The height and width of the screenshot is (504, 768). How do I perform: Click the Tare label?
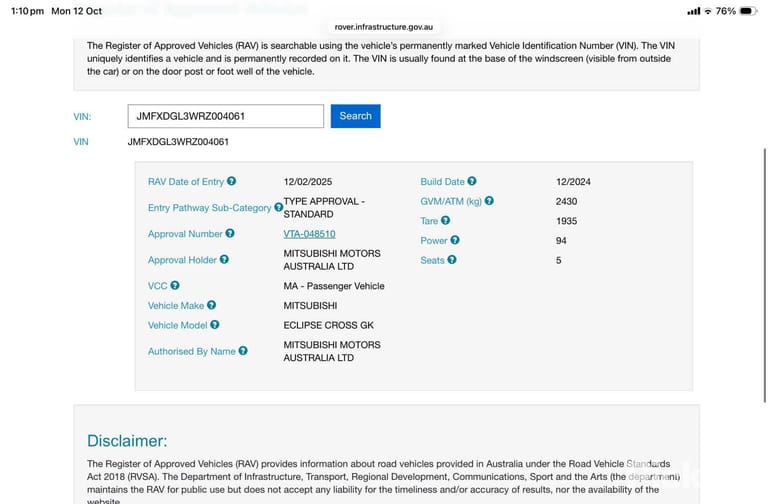coord(429,221)
